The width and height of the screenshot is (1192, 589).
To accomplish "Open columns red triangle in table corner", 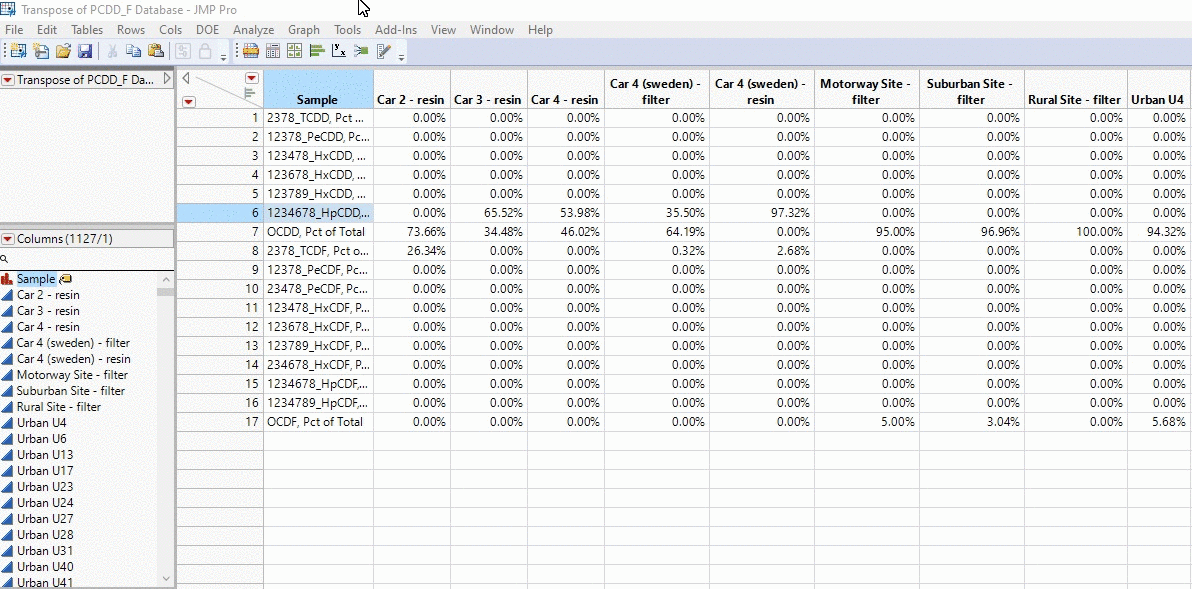I will point(252,78).
